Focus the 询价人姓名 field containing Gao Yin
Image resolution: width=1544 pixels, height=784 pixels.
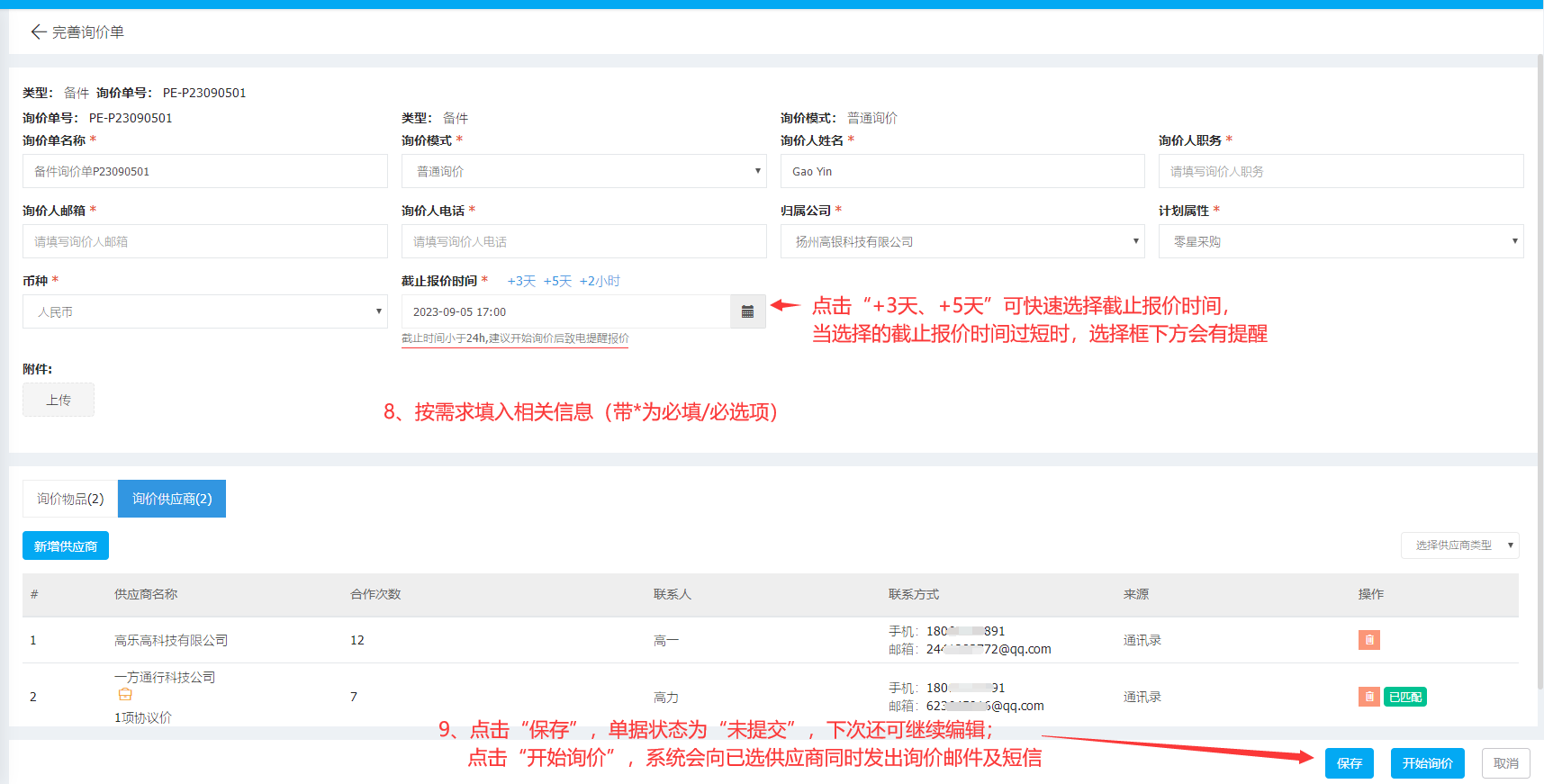tap(962, 171)
